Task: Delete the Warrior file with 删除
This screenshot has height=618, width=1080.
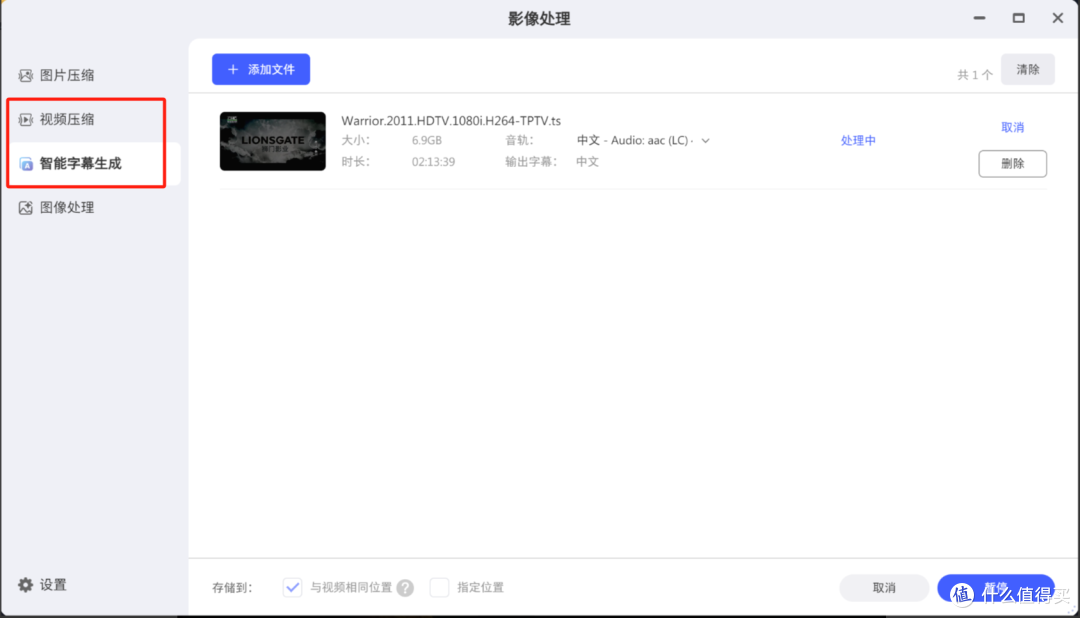Action: pos(1012,164)
